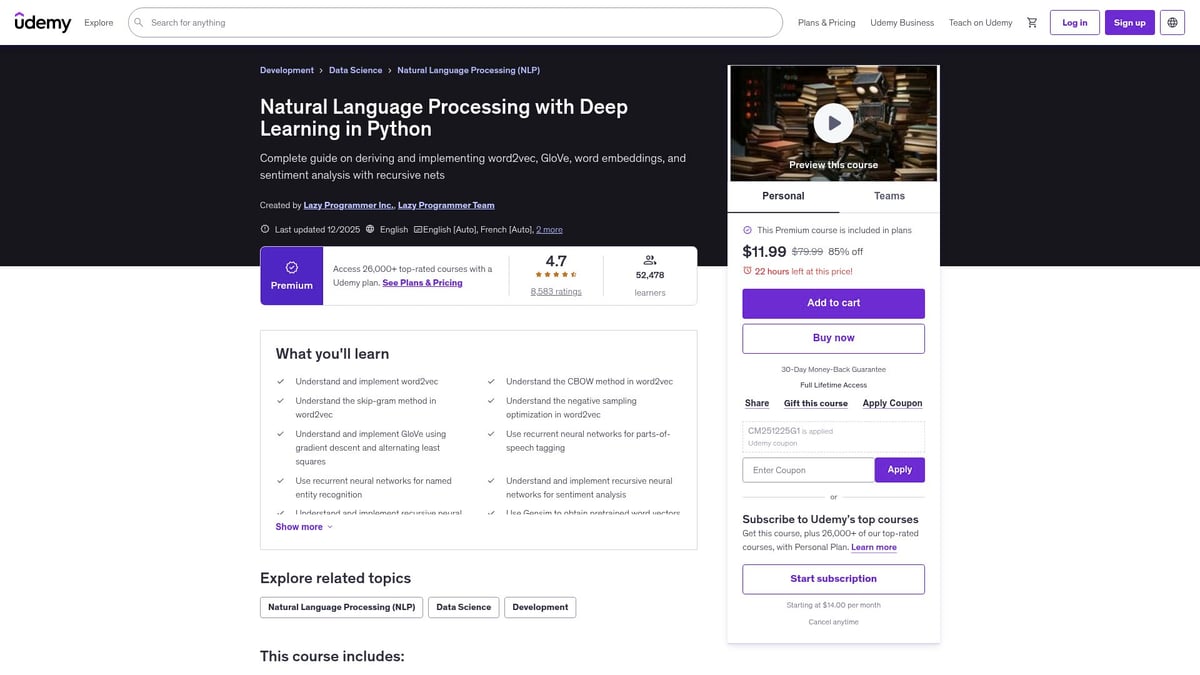The width and height of the screenshot is (1200, 675).
Task: Click the star rating icons
Action: (x=556, y=274)
